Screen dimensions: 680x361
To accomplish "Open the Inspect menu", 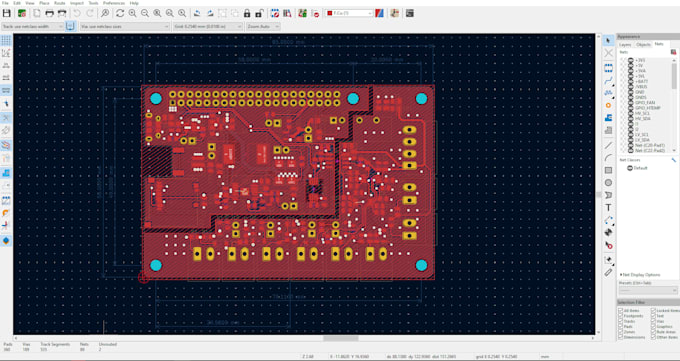I will click(x=77, y=3).
